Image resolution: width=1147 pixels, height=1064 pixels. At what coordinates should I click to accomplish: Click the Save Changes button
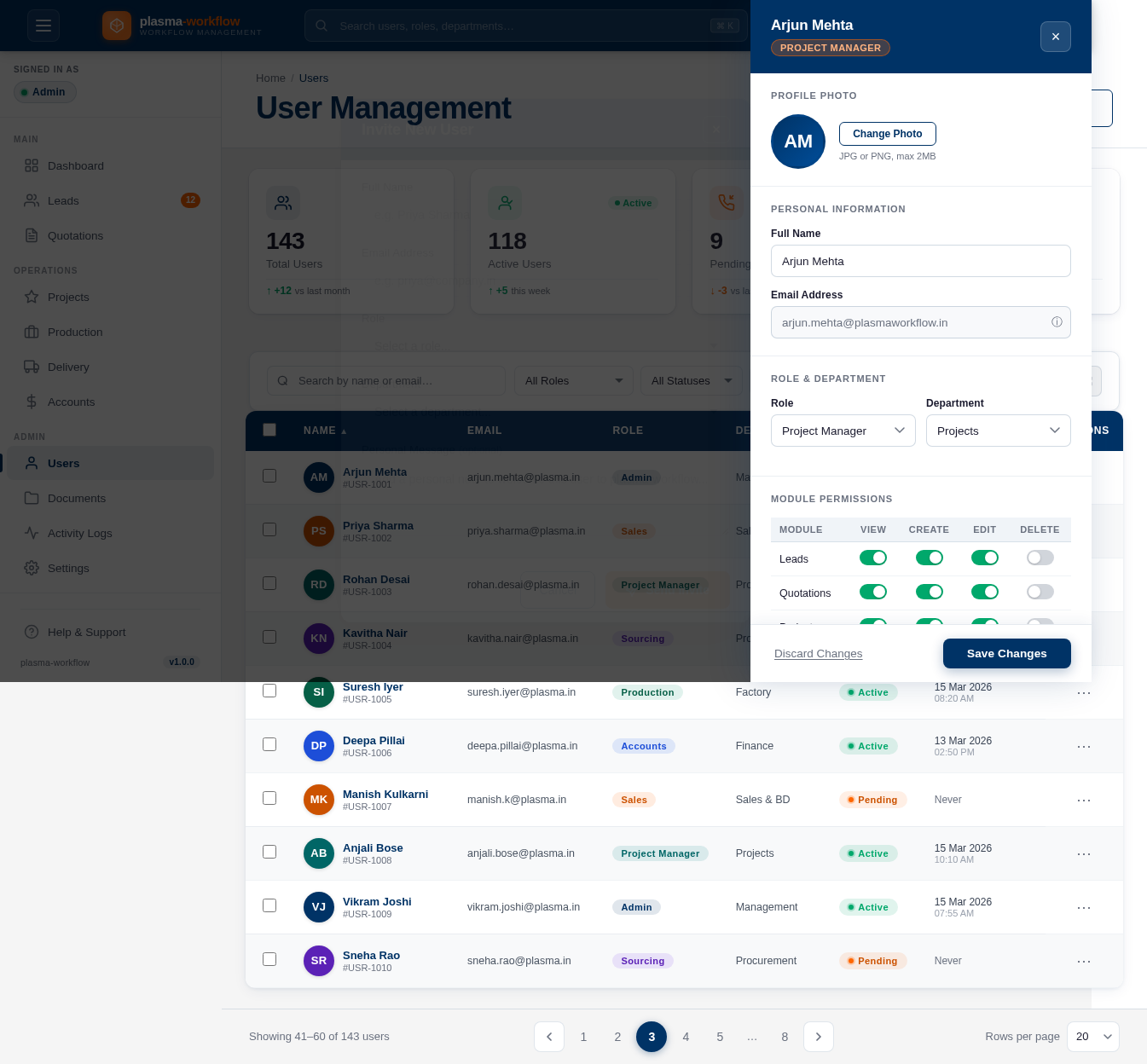click(1007, 653)
